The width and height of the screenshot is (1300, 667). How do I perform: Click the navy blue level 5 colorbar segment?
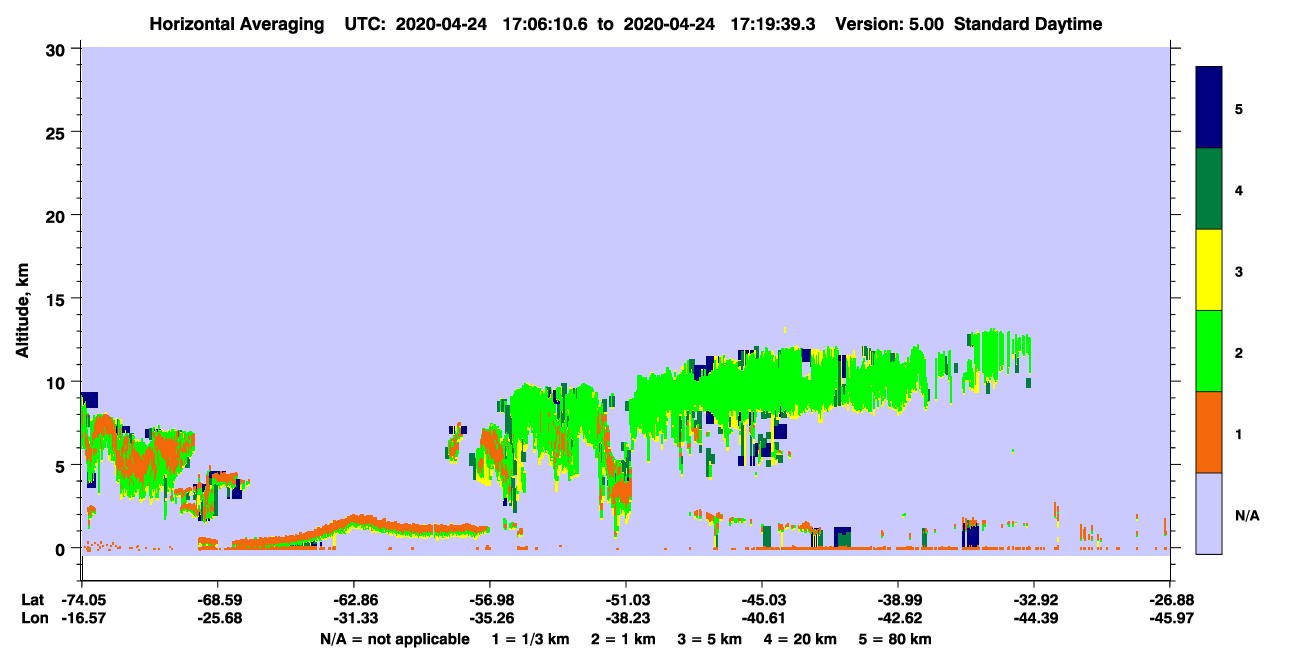(x=1209, y=107)
